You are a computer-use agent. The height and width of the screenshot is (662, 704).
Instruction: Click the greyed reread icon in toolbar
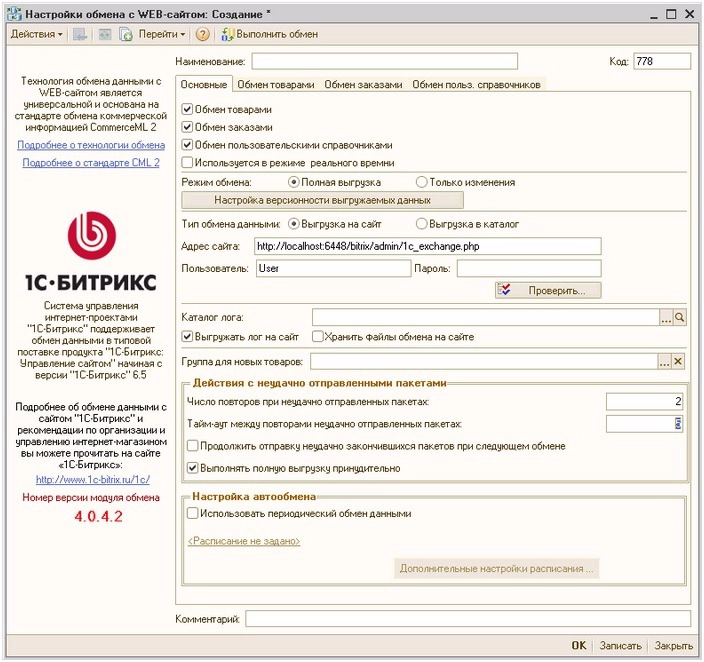tap(105, 35)
